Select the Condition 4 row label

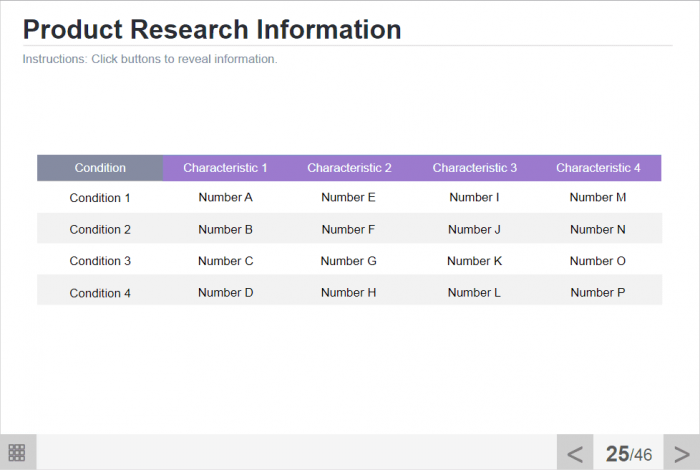point(100,293)
